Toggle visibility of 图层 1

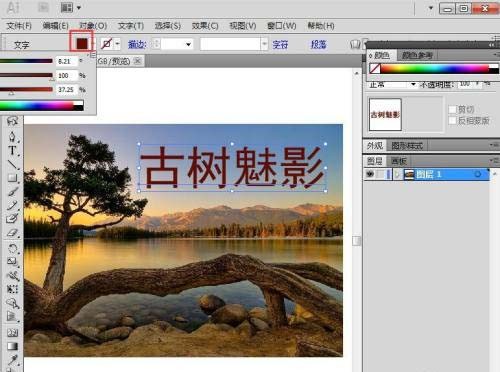370,174
